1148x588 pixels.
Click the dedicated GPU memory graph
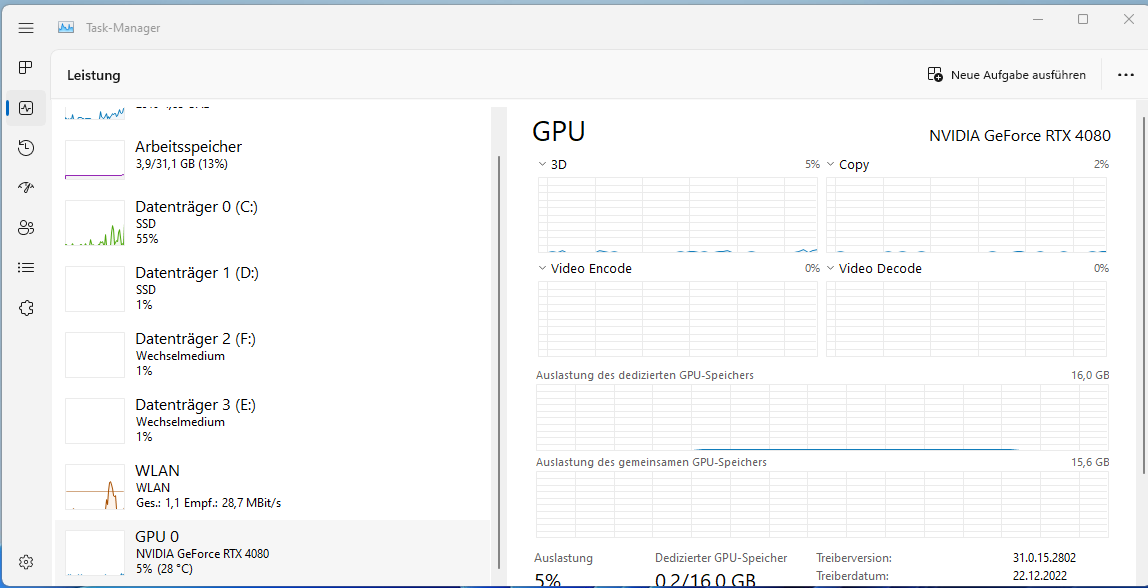coord(822,417)
